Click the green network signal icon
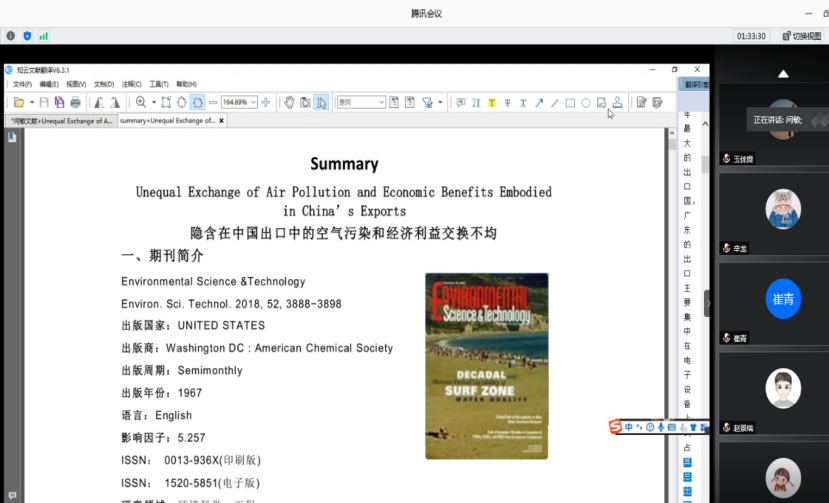Image resolution: width=829 pixels, height=503 pixels. coord(43,36)
